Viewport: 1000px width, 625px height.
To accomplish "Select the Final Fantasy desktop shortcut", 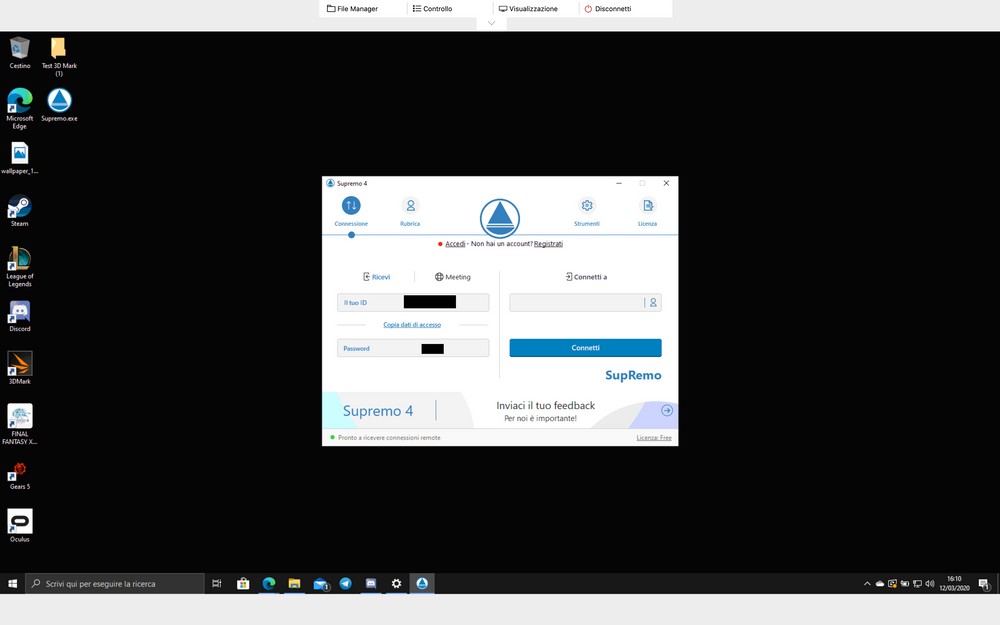I will (x=20, y=424).
